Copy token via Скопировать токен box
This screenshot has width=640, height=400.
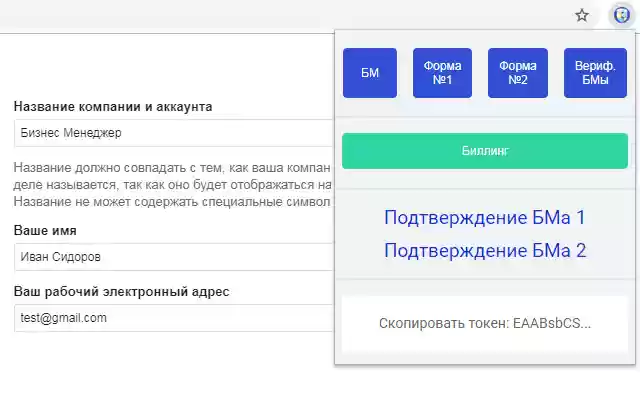pos(485,323)
